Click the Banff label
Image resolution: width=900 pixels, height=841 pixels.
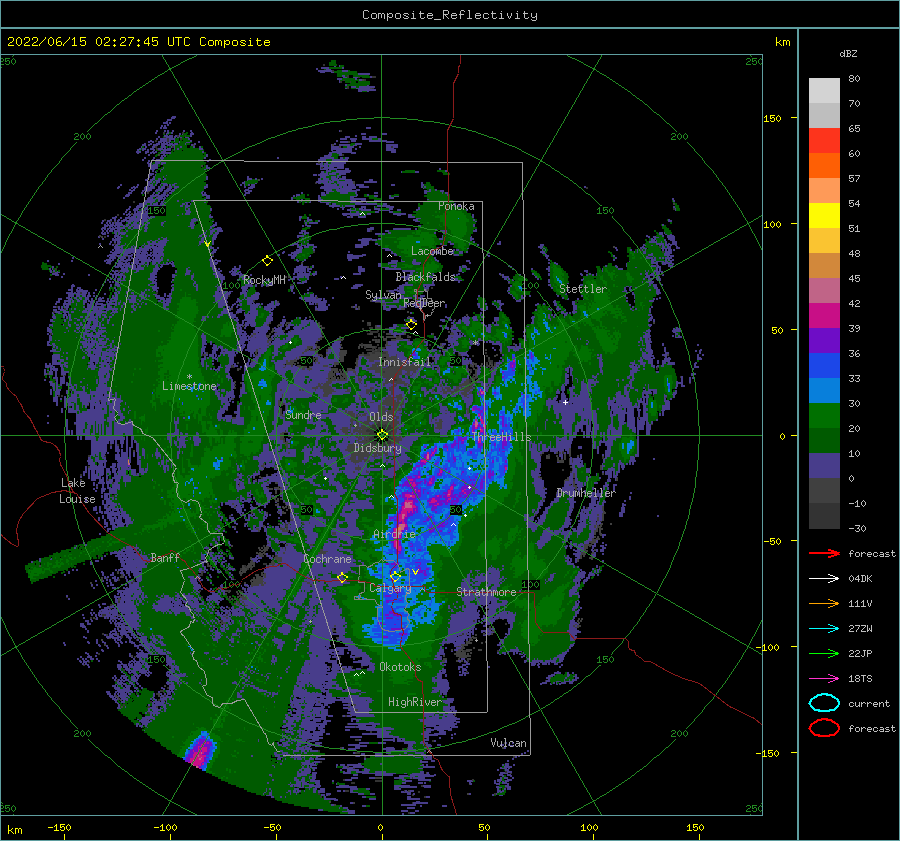[165, 557]
